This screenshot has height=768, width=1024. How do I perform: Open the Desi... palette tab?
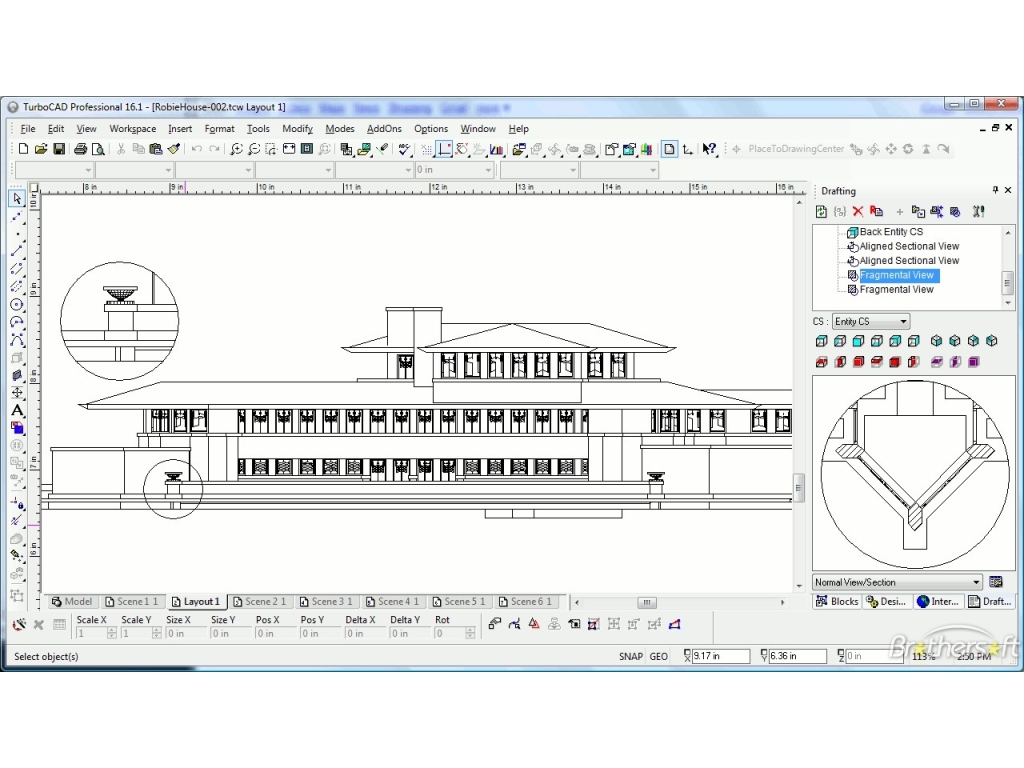887,601
